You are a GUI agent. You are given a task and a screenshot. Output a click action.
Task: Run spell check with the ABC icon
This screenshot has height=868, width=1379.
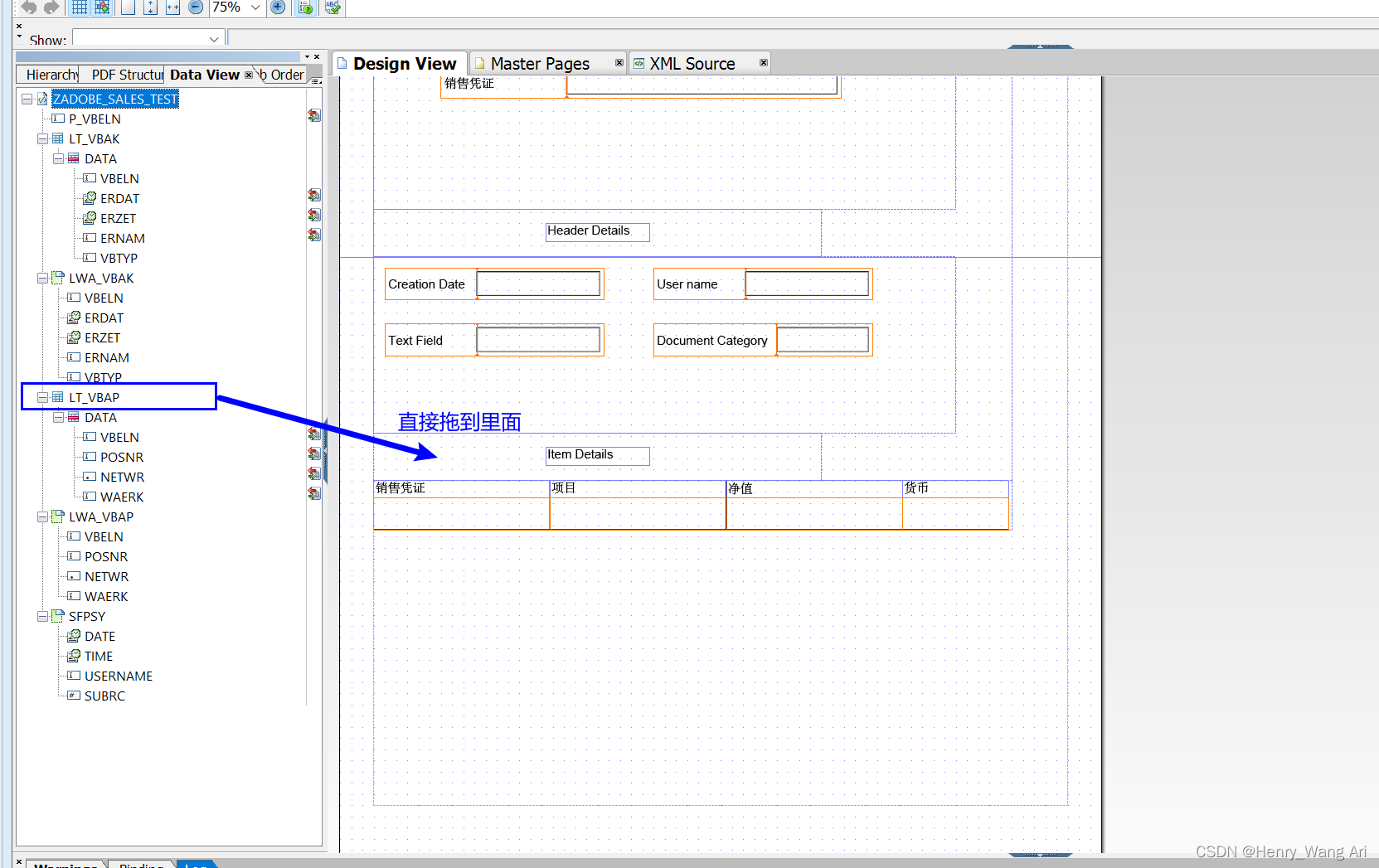tap(331, 7)
